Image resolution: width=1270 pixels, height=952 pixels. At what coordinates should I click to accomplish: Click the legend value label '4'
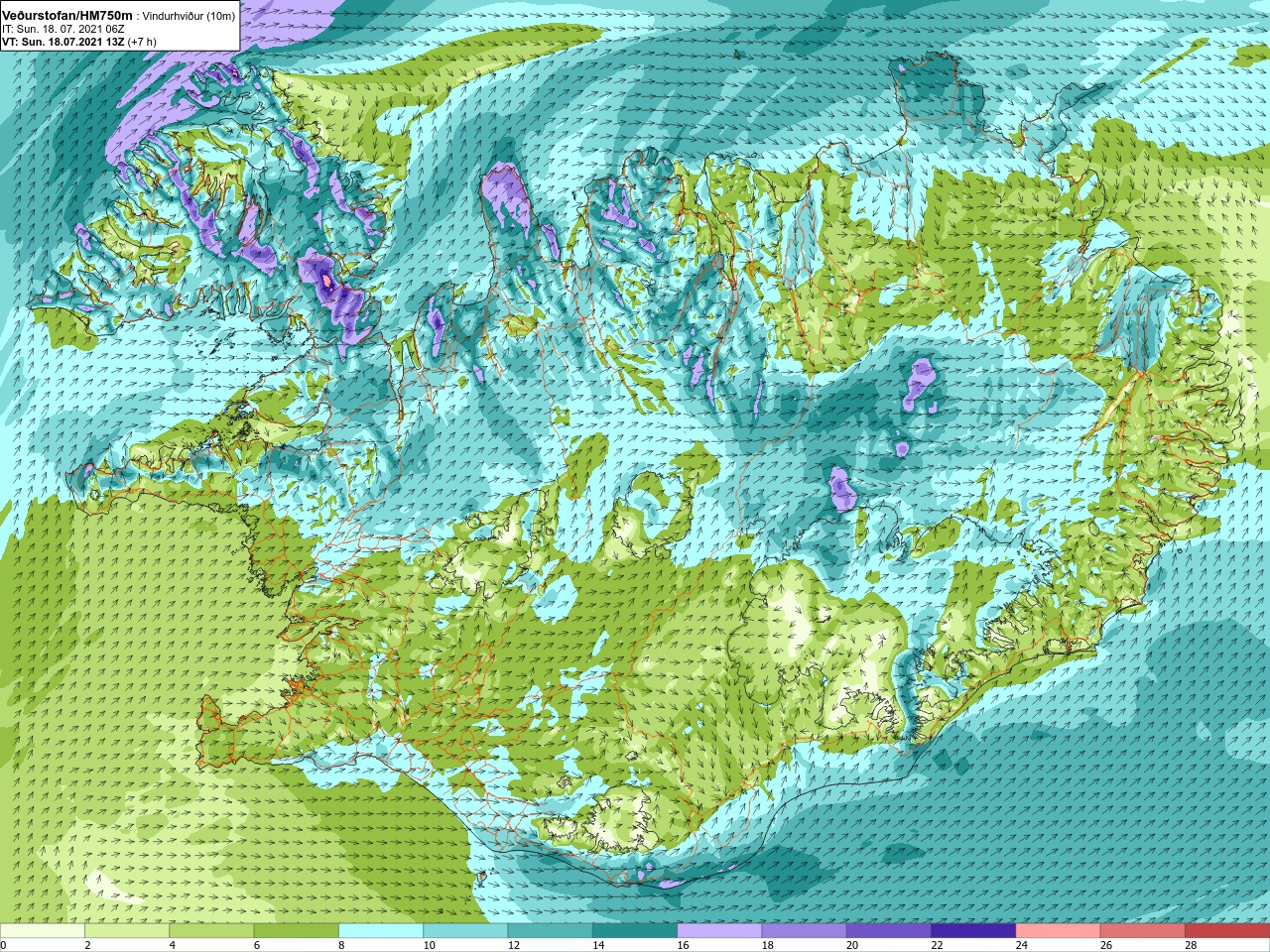[172, 945]
